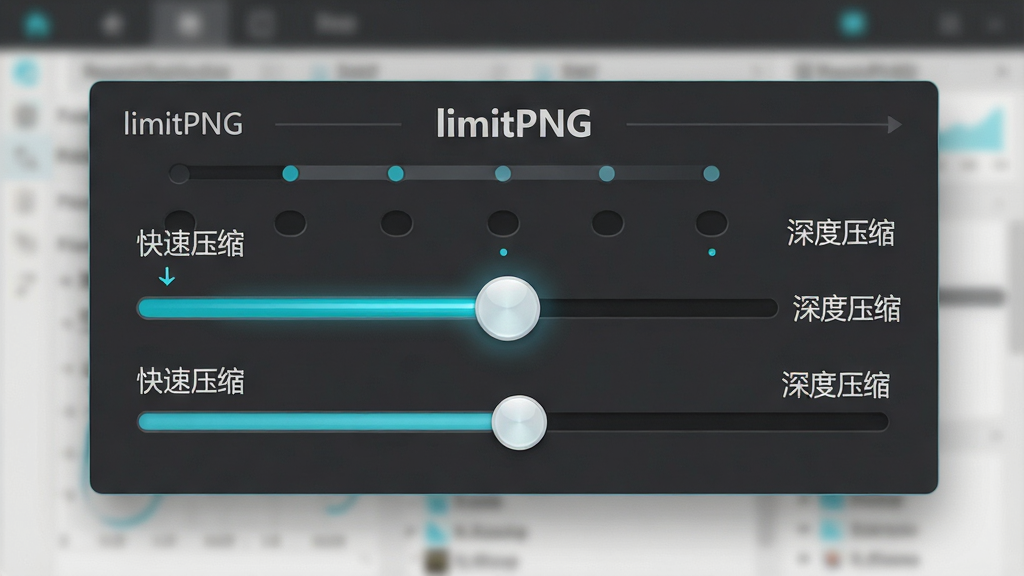Click the right-pointing arrow in the dialog header
Screen dimensions: 1024x576
pos(894,124)
